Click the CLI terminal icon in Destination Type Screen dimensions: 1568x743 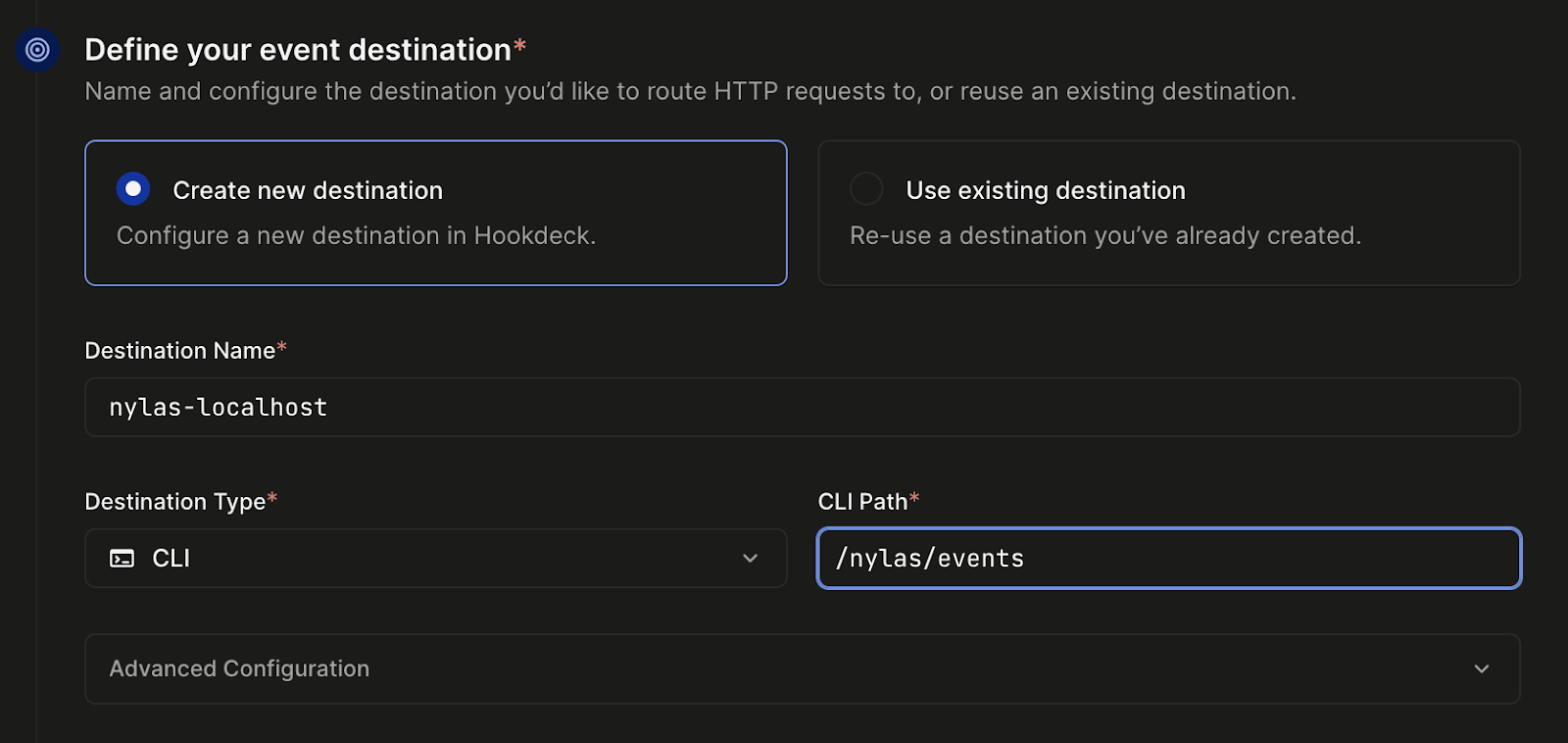click(122, 559)
